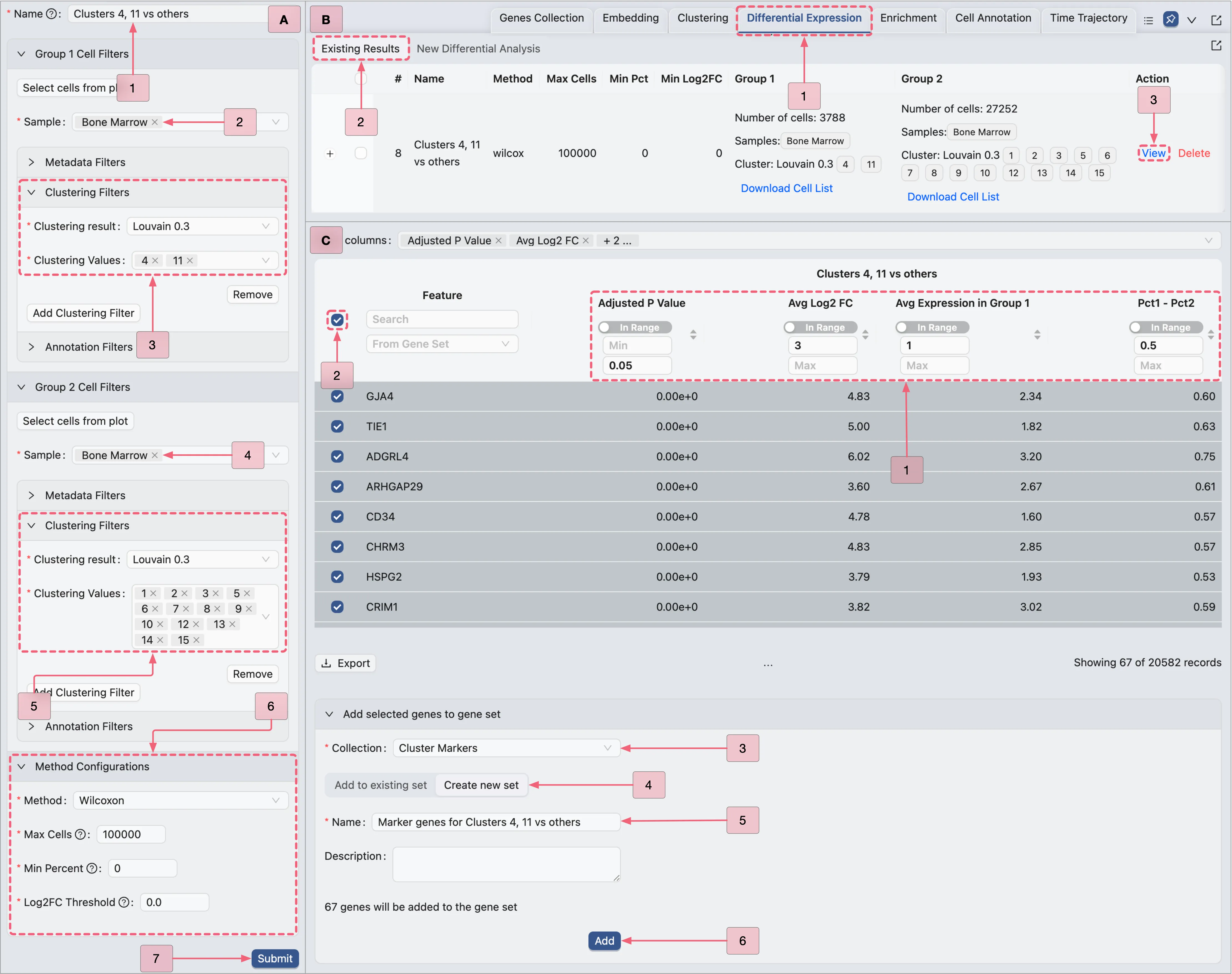Click the Max Cells help icon
The width and height of the screenshot is (1232, 974).
(x=81, y=834)
